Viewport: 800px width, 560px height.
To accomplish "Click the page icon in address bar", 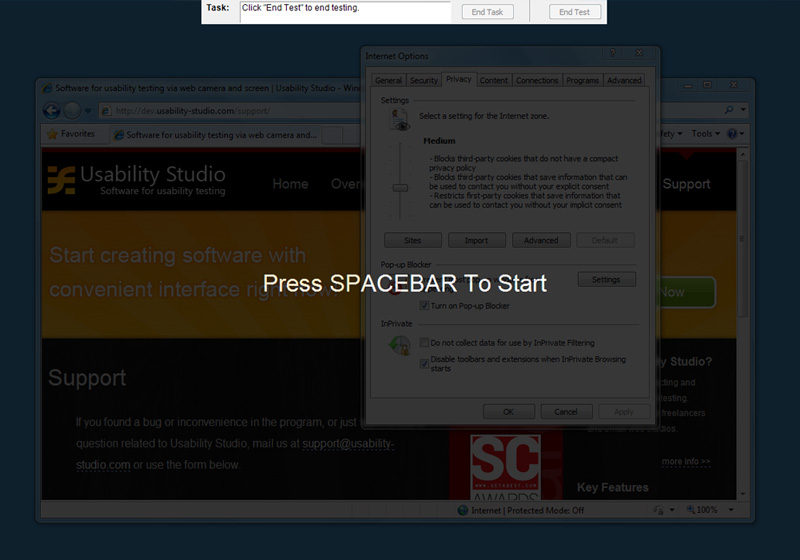I will (x=107, y=111).
